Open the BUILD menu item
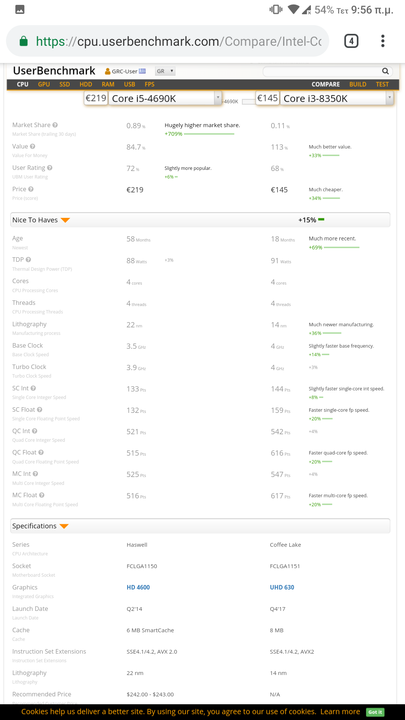The height and width of the screenshot is (720, 405). (x=358, y=84)
